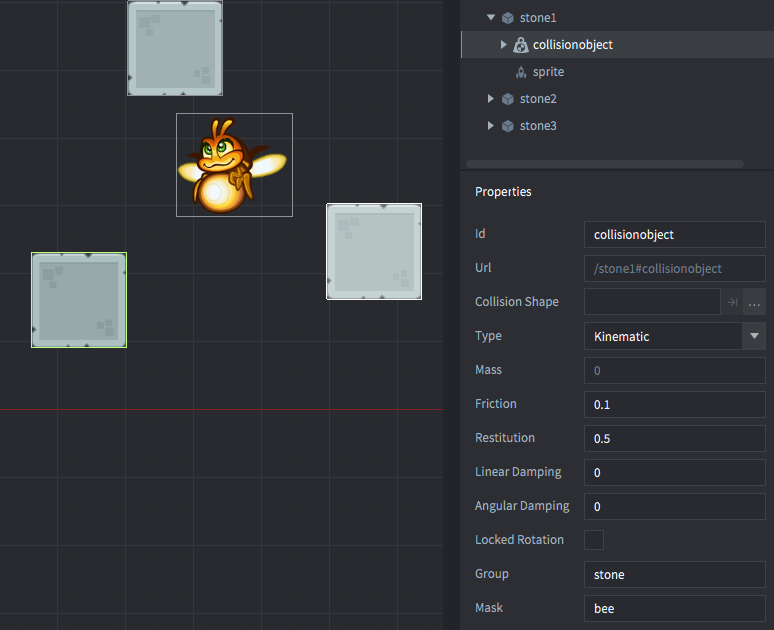The height and width of the screenshot is (630, 774).
Task: Click the Locked Rotation label
Action: coord(519,540)
